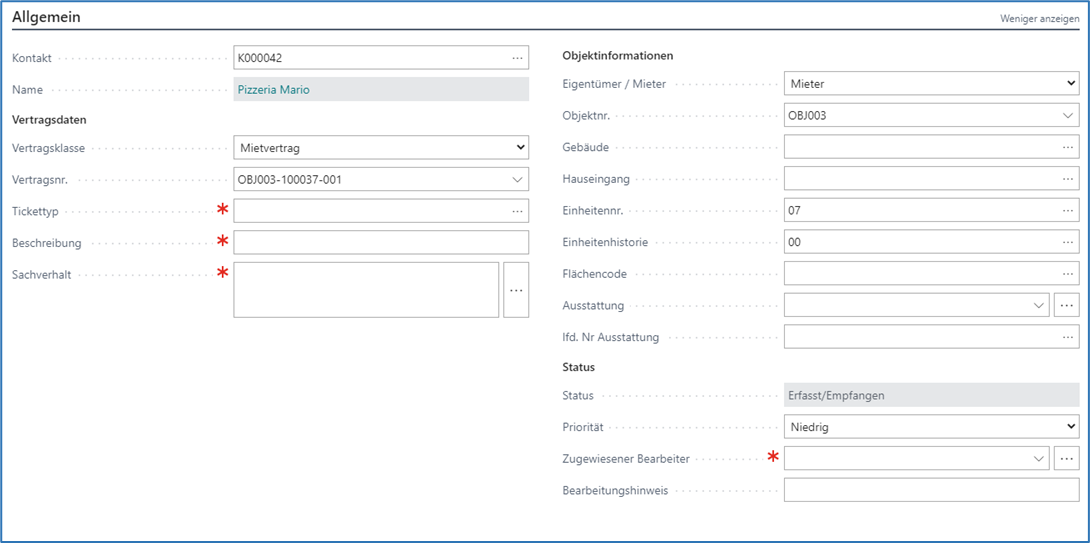Expand the Vertragsklasse dropdown
1090x543 pixels.
point(519,148)
